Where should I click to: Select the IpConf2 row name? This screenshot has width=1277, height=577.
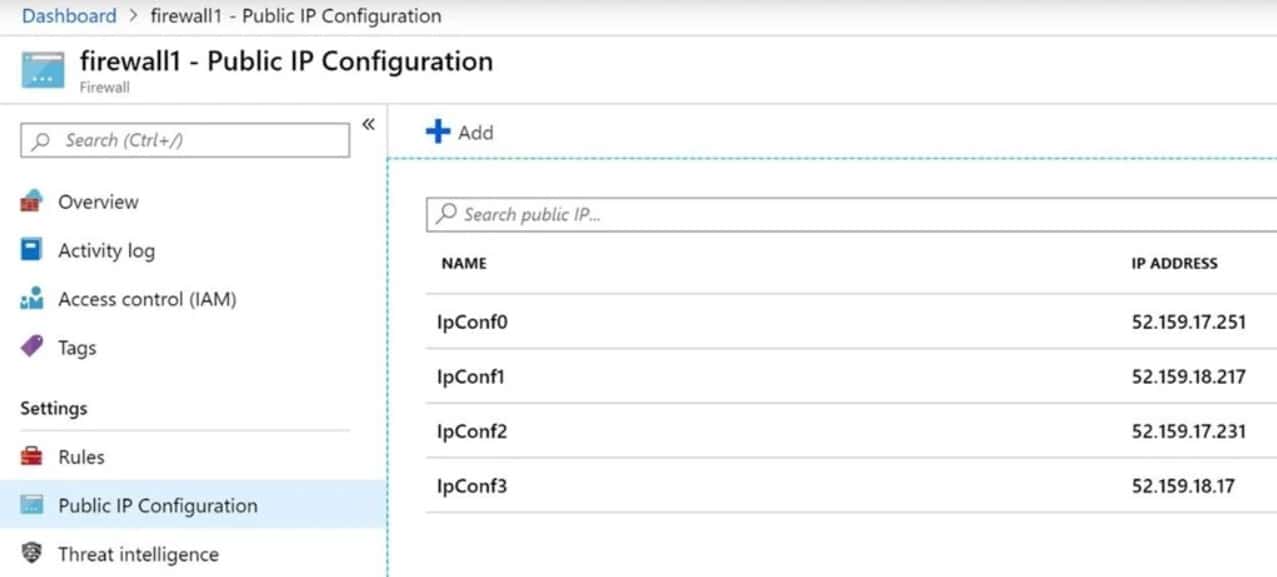tap(472, 432)
